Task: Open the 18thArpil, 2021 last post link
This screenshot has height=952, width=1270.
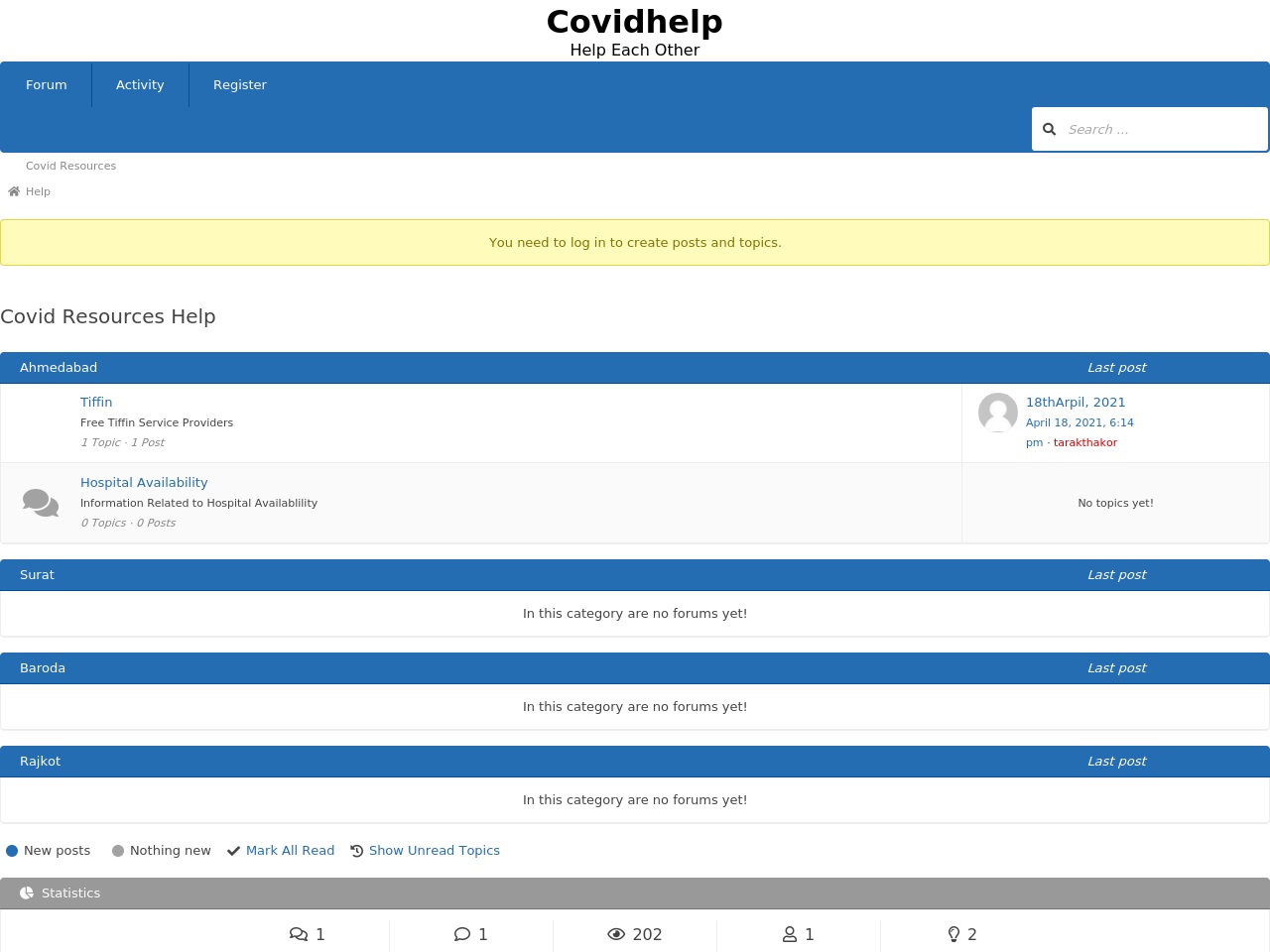Action: pos(1076,402)
